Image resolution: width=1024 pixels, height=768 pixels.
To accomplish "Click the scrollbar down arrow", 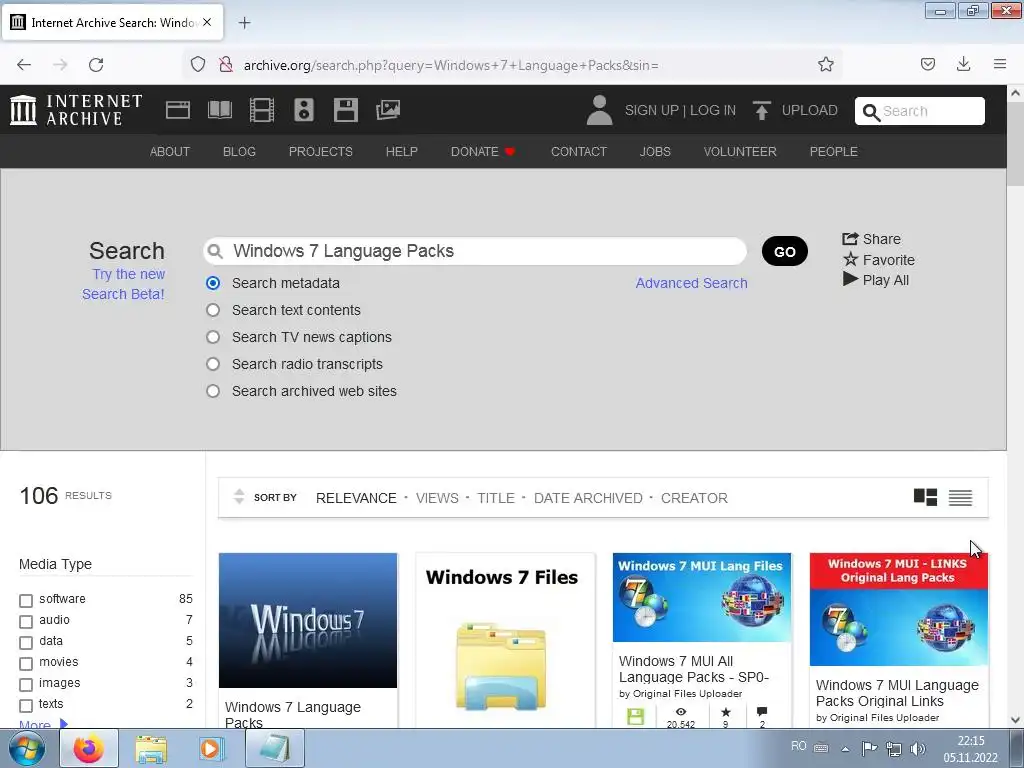I will click(x=1015, y=720).
